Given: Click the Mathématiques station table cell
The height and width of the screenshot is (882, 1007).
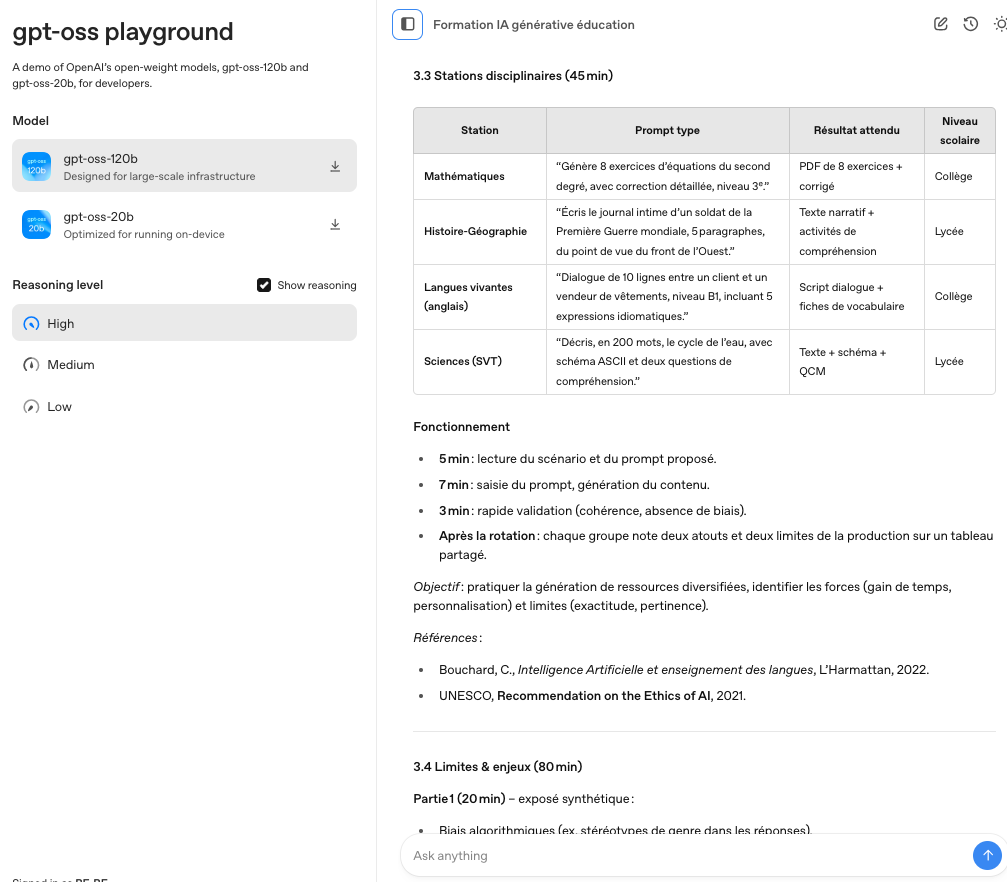Looking at the screenshot, I should [464, 176].
